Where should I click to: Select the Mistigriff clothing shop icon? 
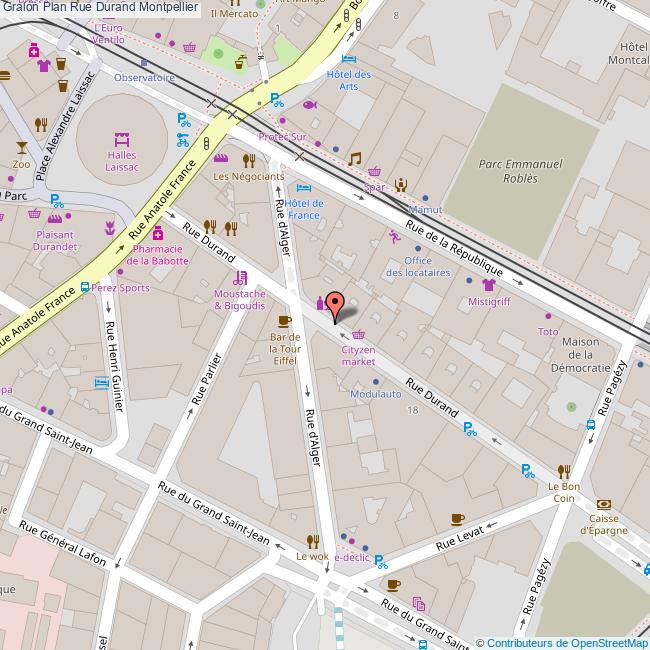click(x=488, y=284)
